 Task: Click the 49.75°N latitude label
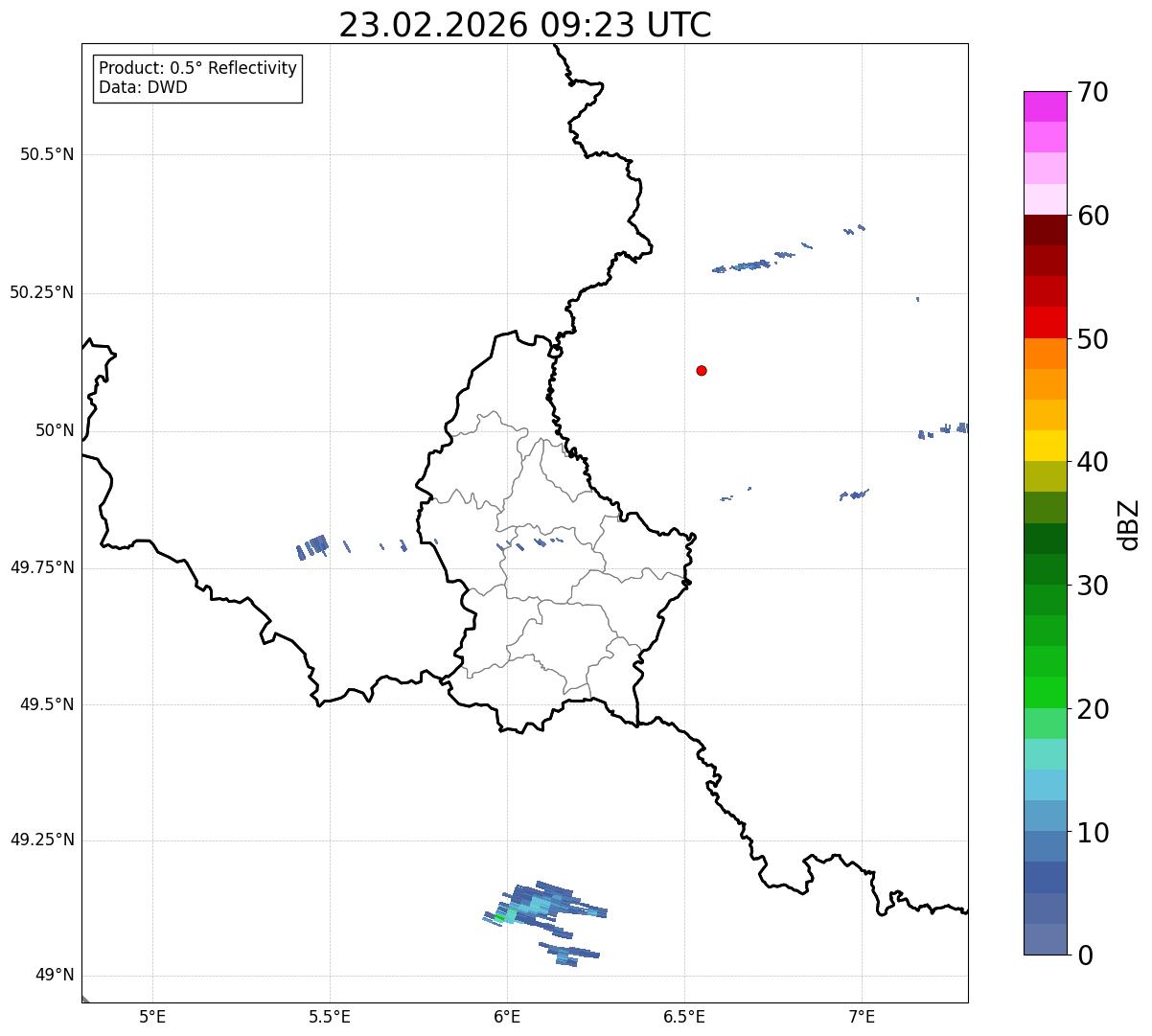(42, 567)
